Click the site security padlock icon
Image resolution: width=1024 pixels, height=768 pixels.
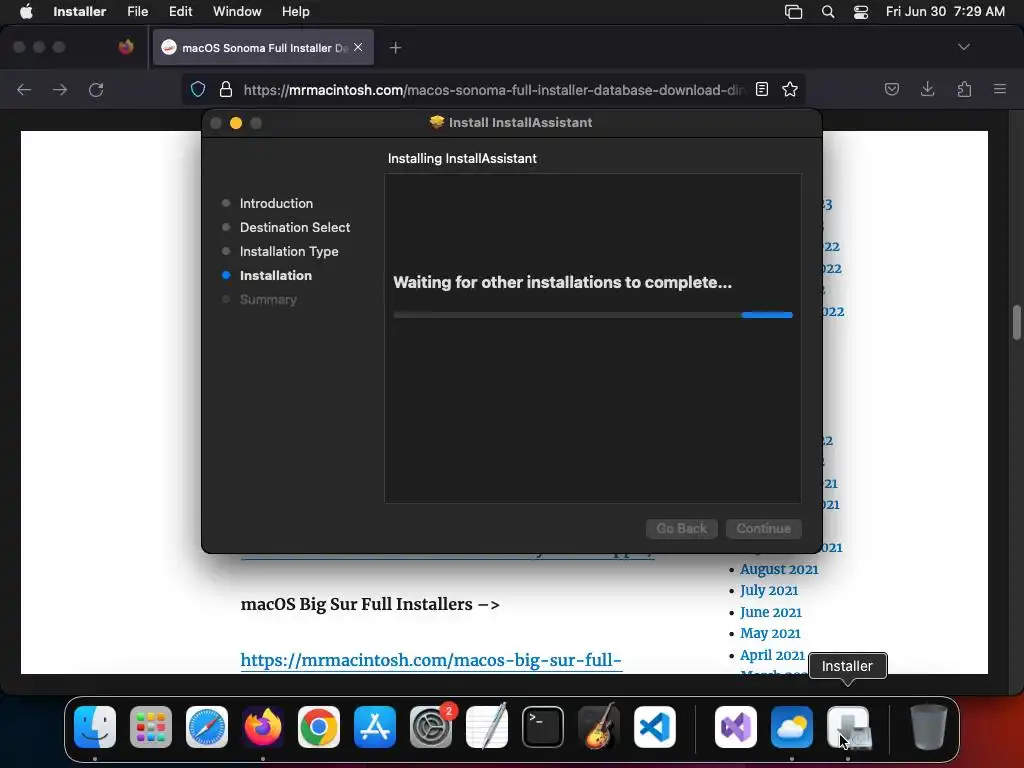pyautogui.click(x=226, y=89)
